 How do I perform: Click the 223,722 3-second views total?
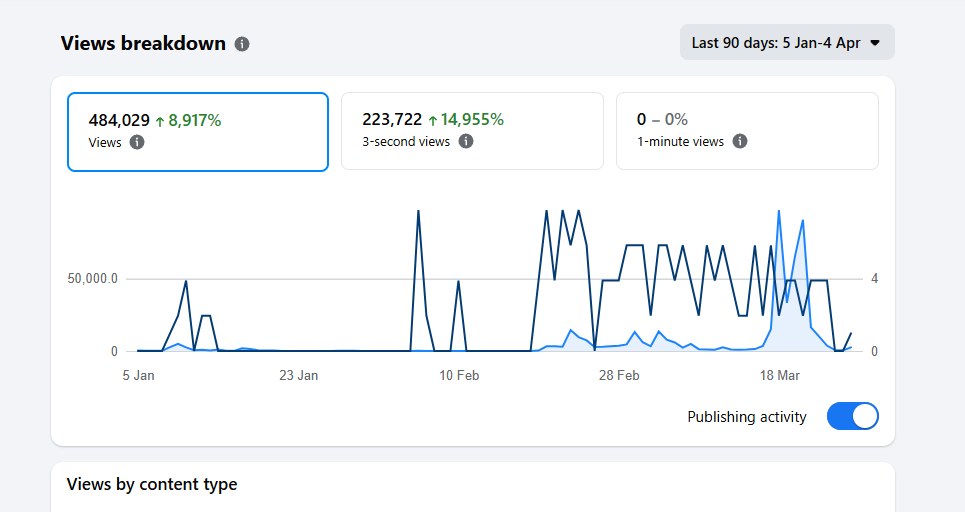pos(392,119)
